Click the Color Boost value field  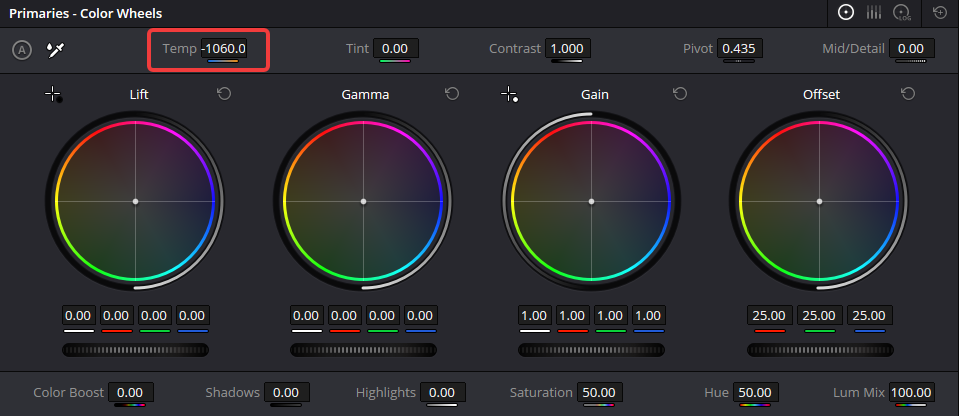pyautogui.click(x=130, y=392)
